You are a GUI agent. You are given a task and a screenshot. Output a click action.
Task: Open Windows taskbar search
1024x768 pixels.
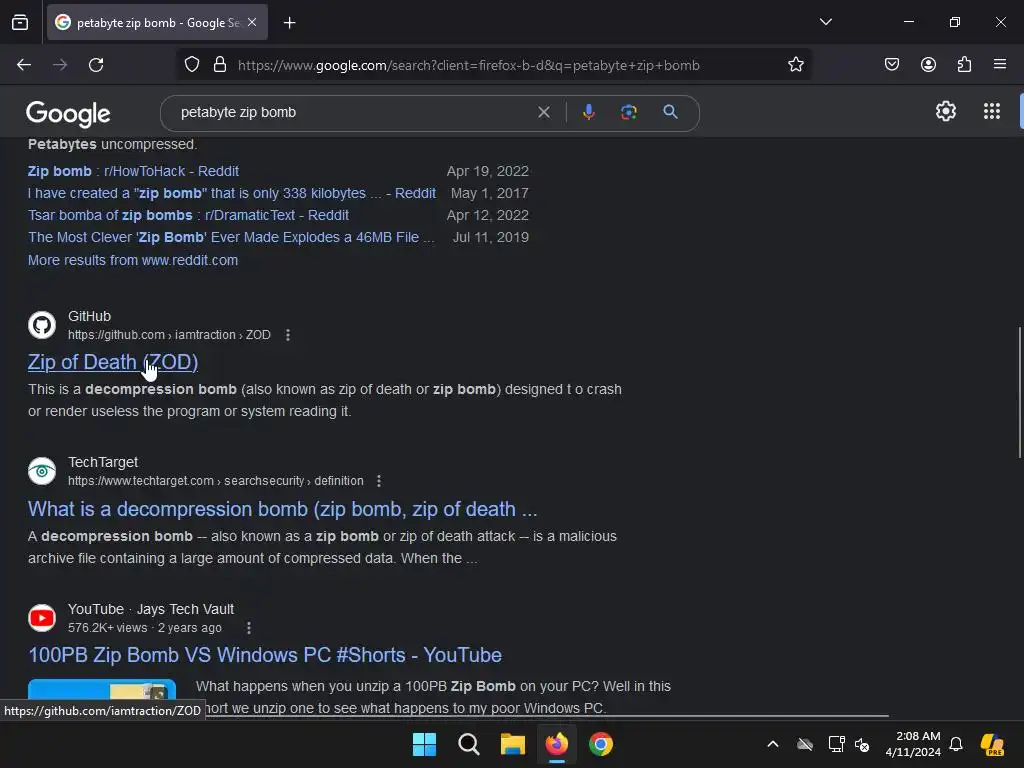468,744
